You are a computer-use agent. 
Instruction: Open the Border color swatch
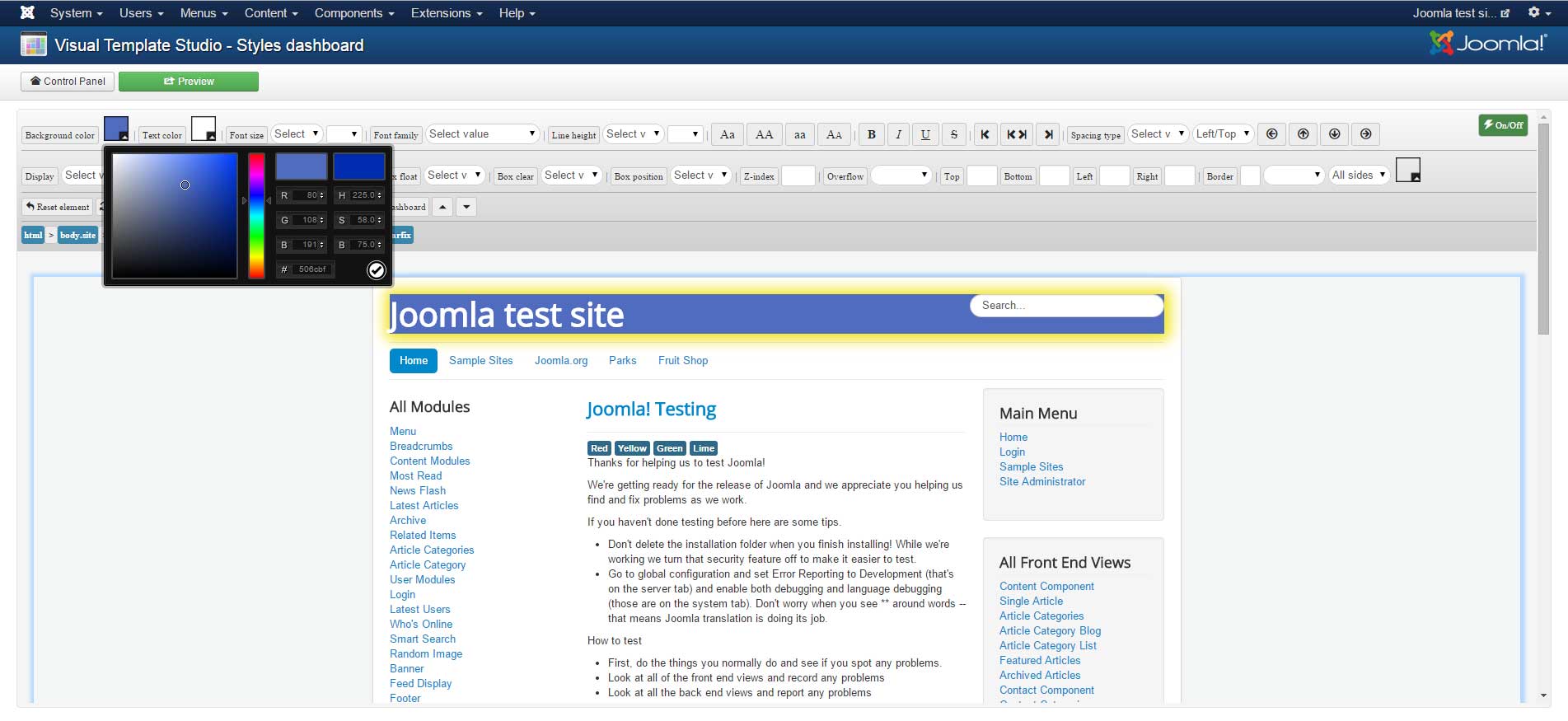click(x=1408, y=170)
